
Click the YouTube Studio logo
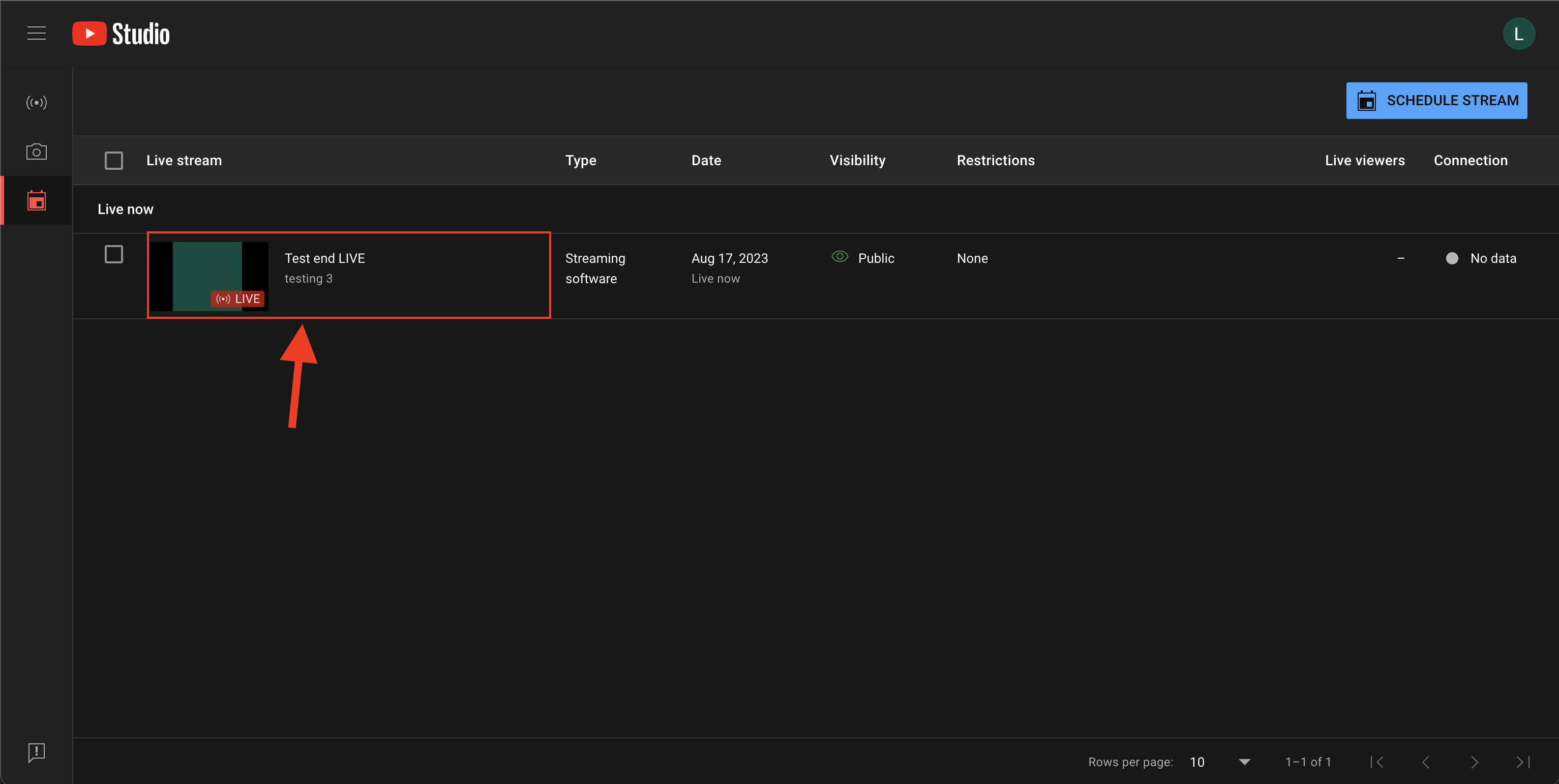click(x=121, y=34)
